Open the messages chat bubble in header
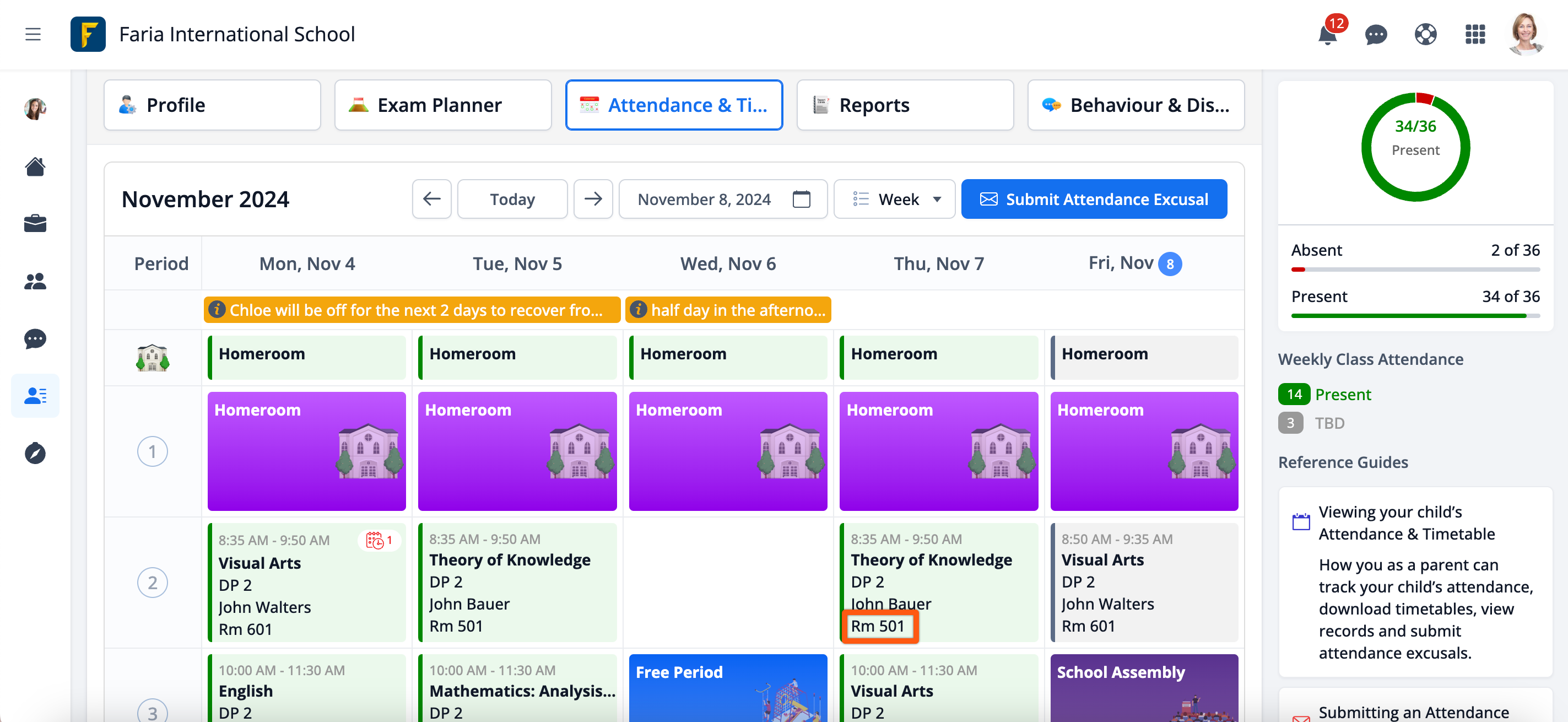The image size is (1568, 722). click(1376, 35)
